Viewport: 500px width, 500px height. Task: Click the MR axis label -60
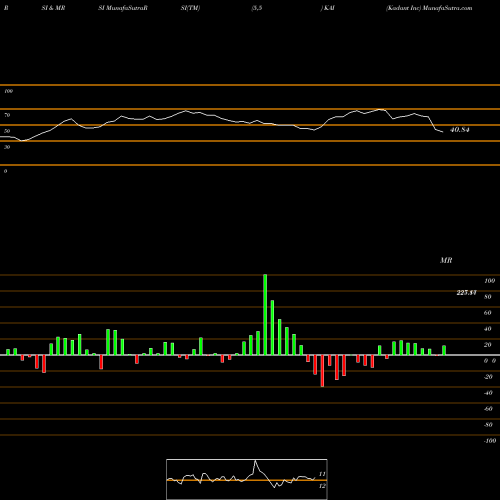click(x=488, y=409)
